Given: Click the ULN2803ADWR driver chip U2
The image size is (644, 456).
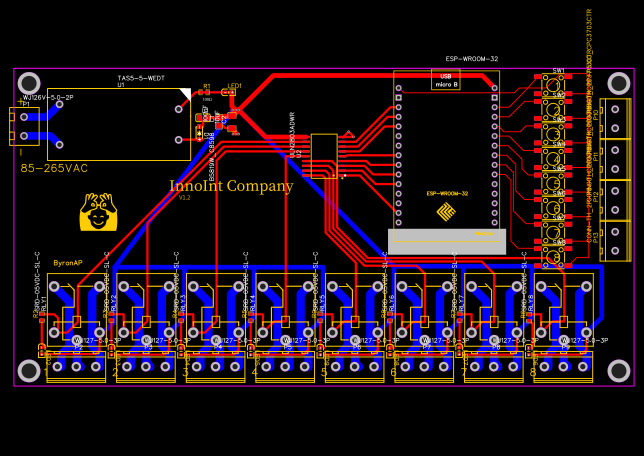Looking at the screenshot, I should [323, 156].
